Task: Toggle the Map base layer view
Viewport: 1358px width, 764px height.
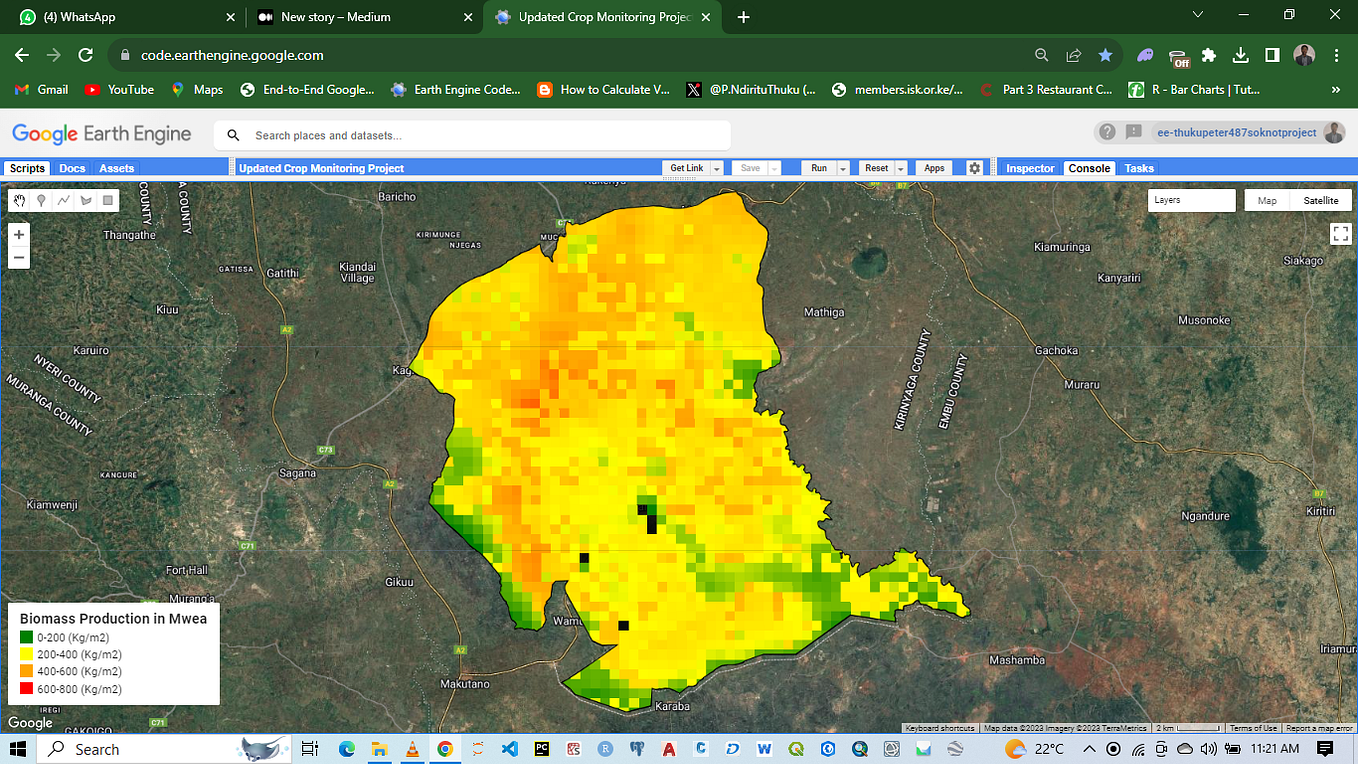Action: 1266,200
